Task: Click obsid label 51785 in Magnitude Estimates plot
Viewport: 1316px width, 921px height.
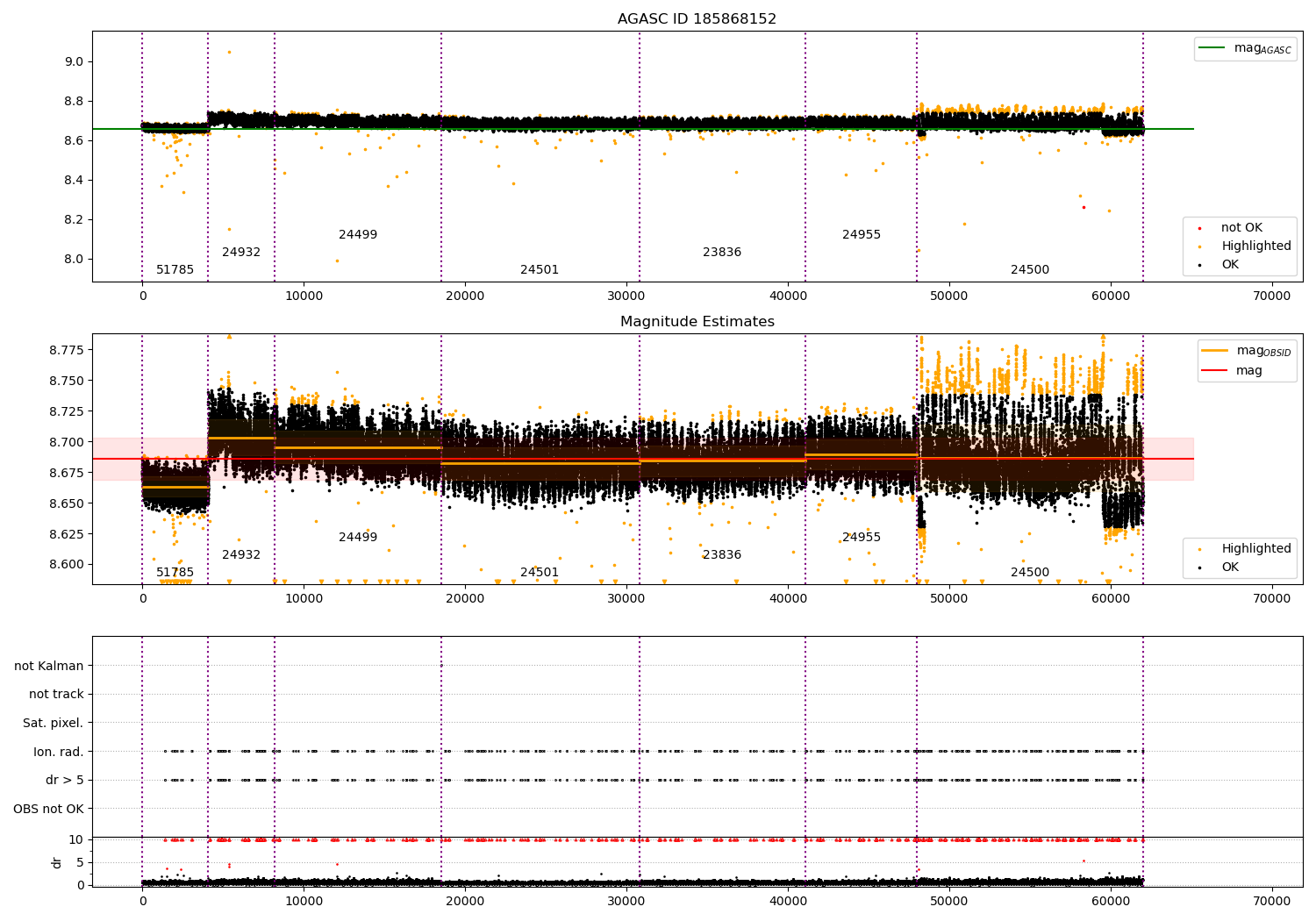Action: (175, 573)
